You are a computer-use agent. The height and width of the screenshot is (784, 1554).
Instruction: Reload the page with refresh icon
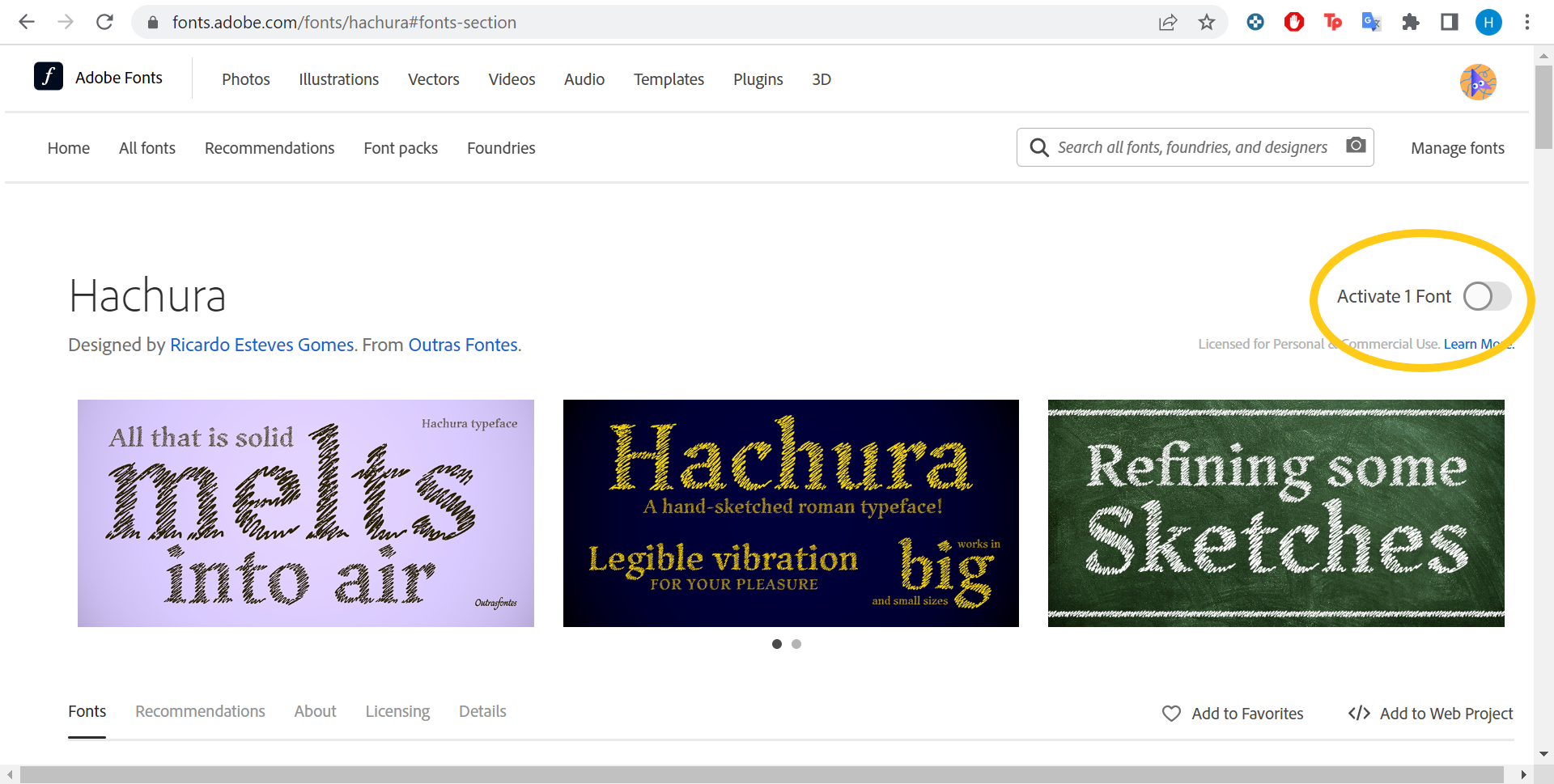coord(104,22)
